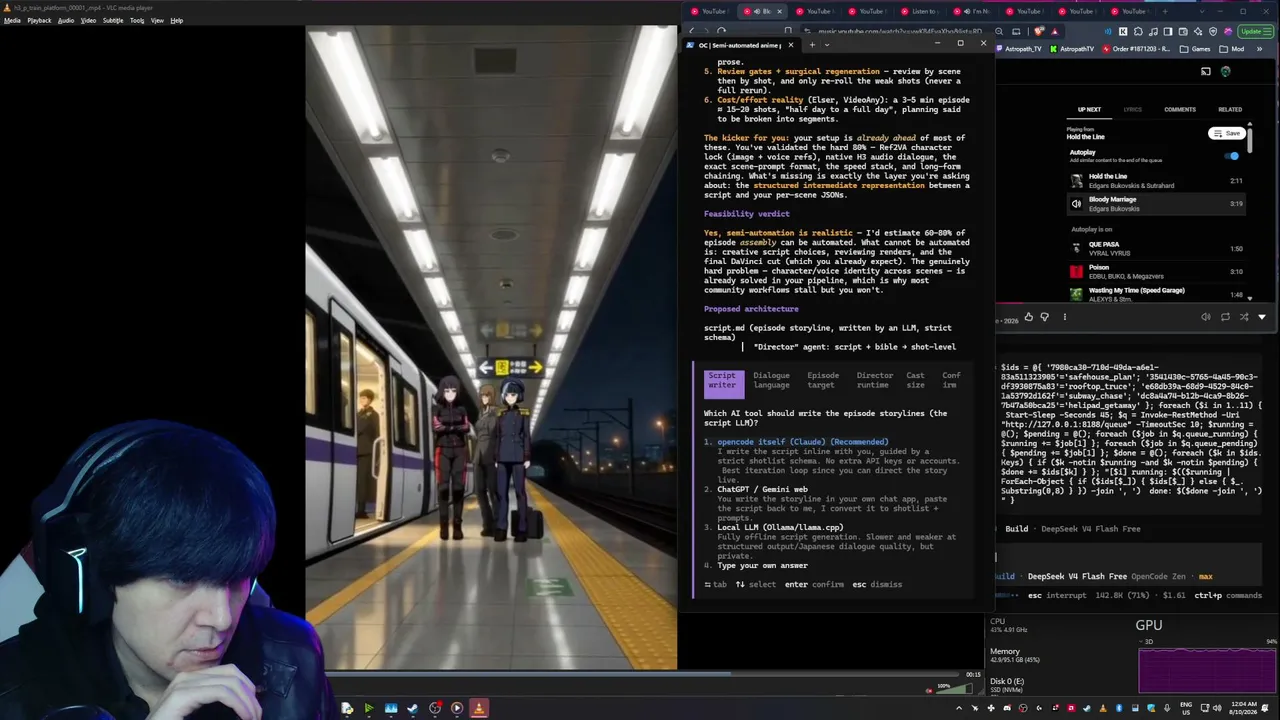Open new terminal tab with plus icon

pos(812,45)
